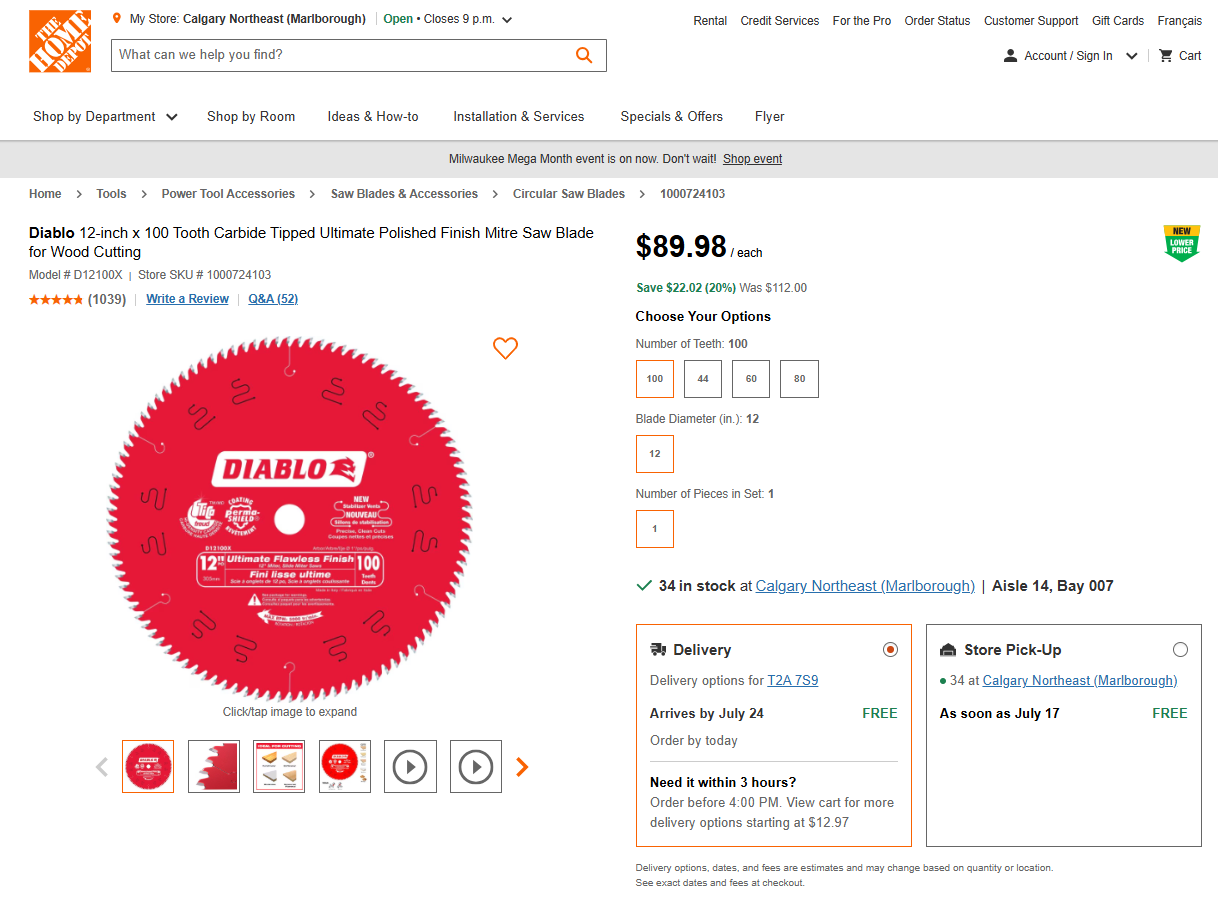
Task: Select the Store Pick-Up radio button
Action: (x=1180, y=650)
